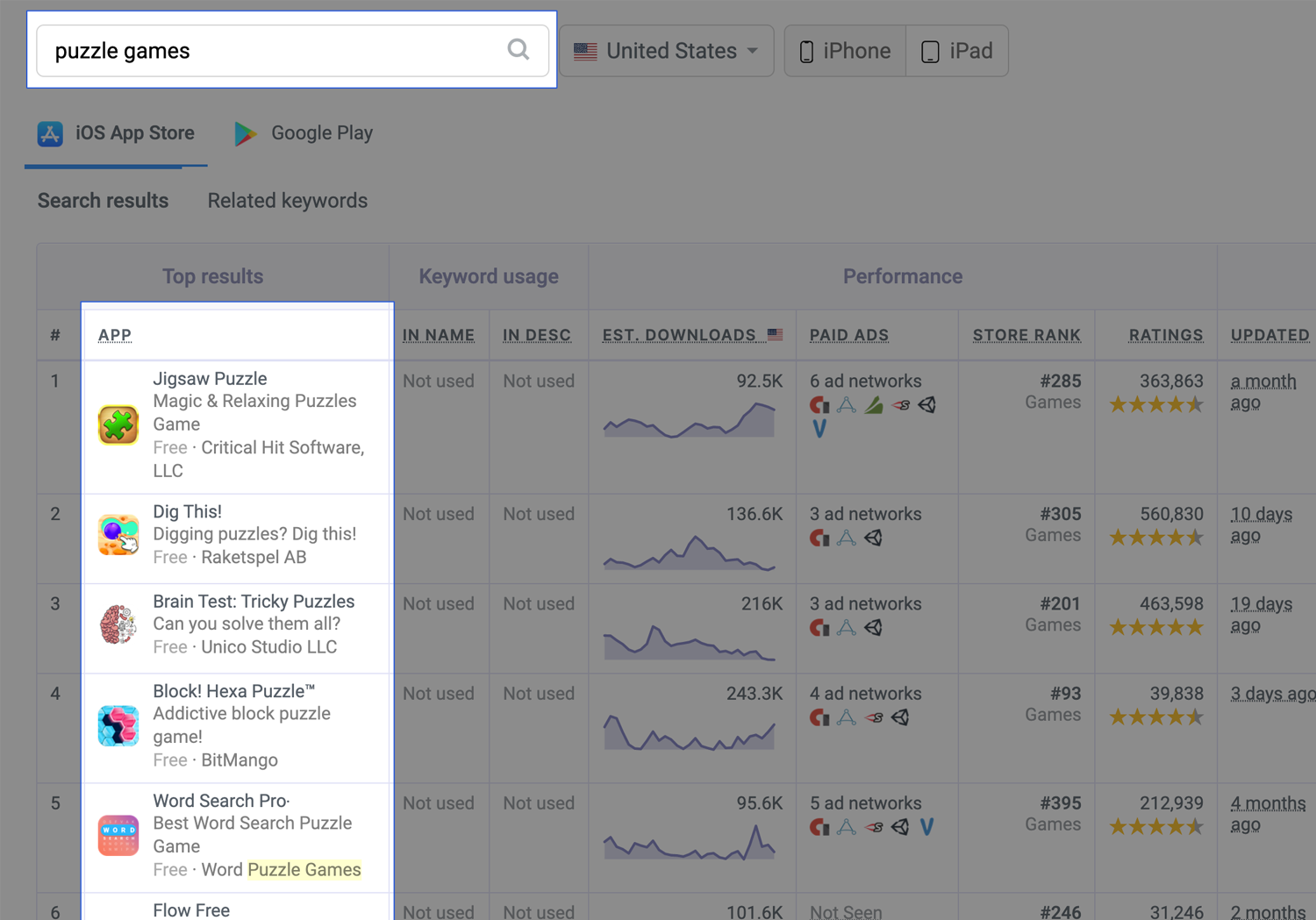
Task: Click '3 days ago' updated date
Action: coord(1273,694)
